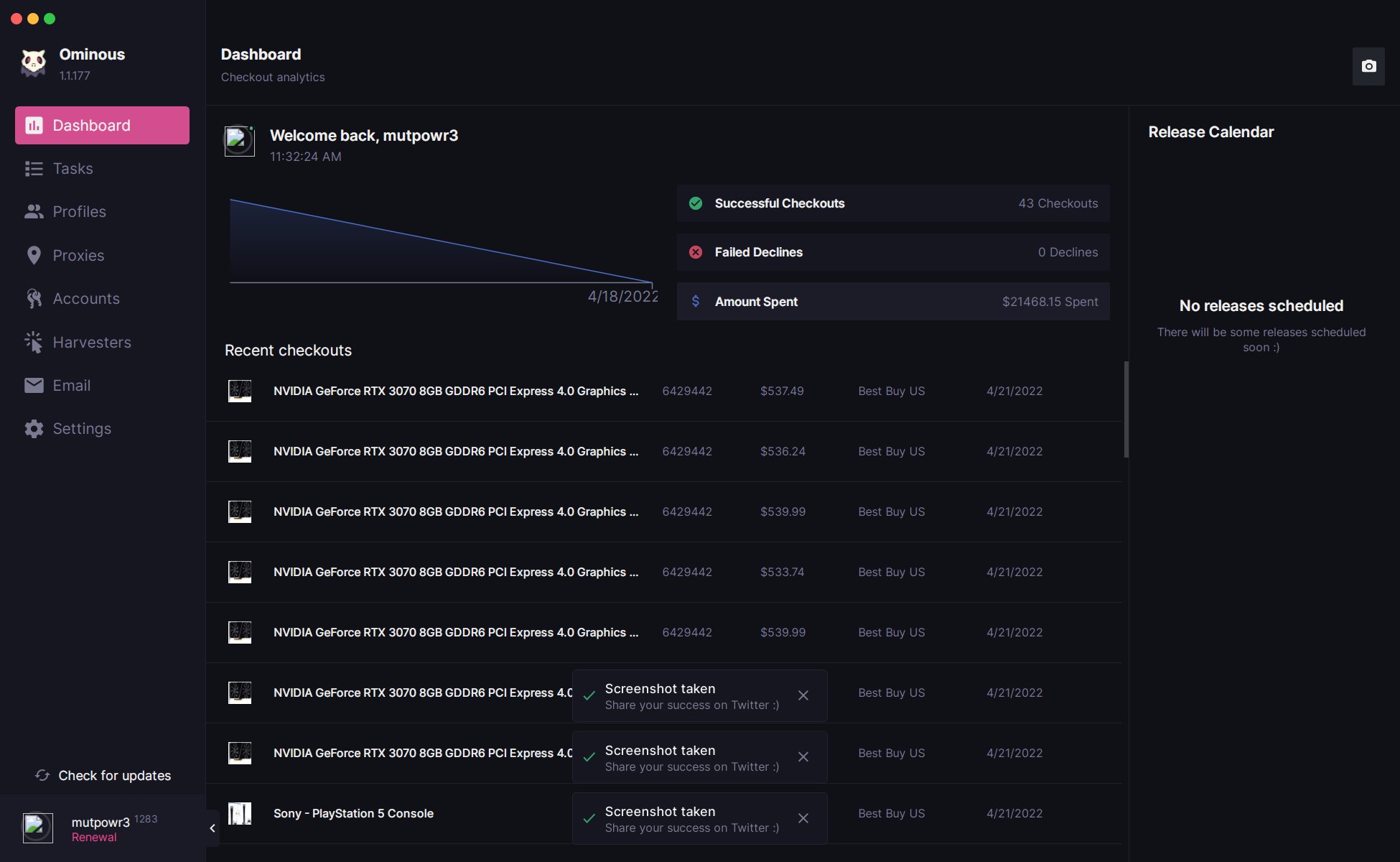Click the $537.49 RTX 3070 product thumbnail
Screen dimensions: 1400x862
click(x=240, y=391)
